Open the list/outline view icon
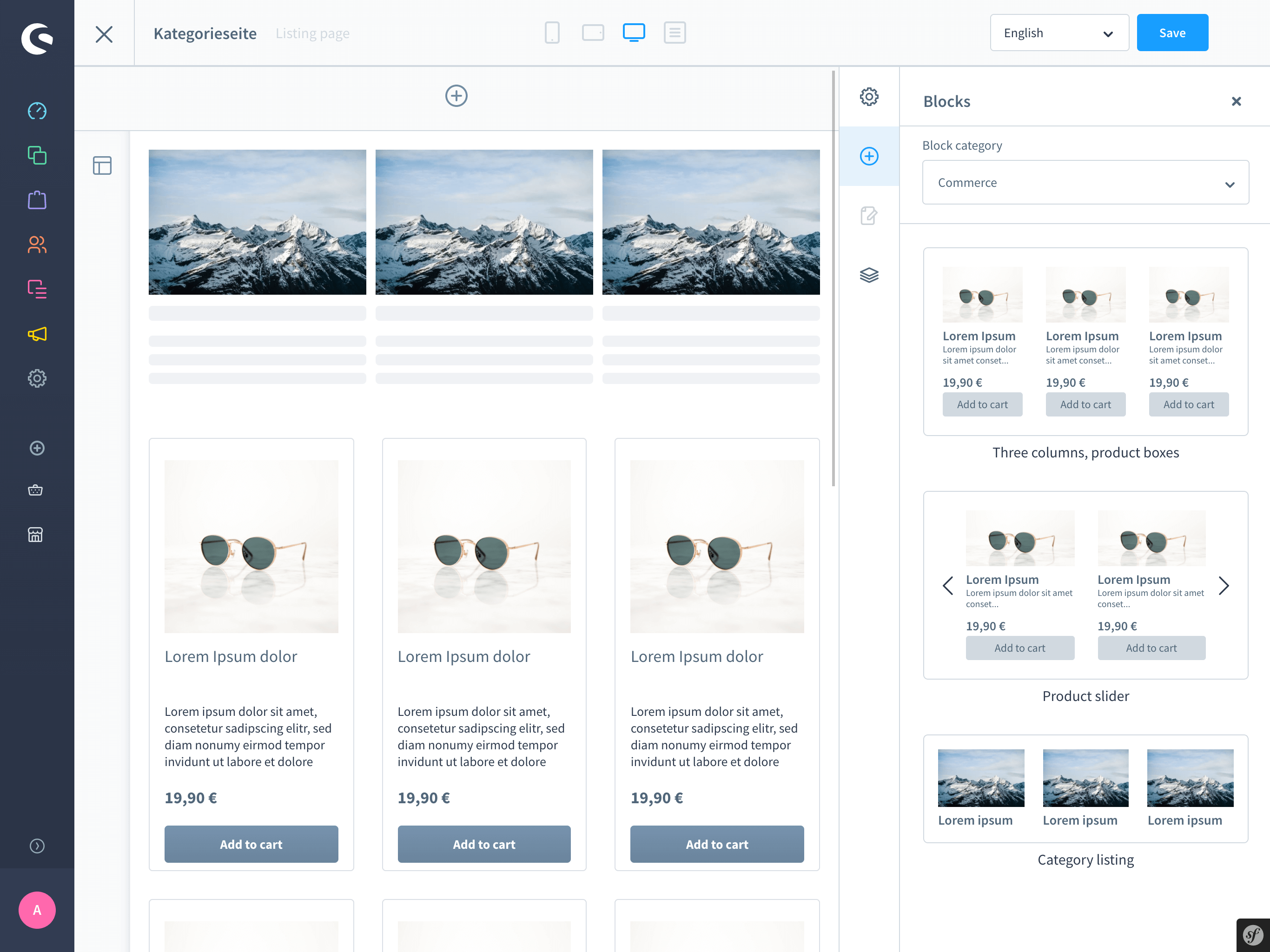Screen dimensions: 1270x952 click(x=675, y=32)
